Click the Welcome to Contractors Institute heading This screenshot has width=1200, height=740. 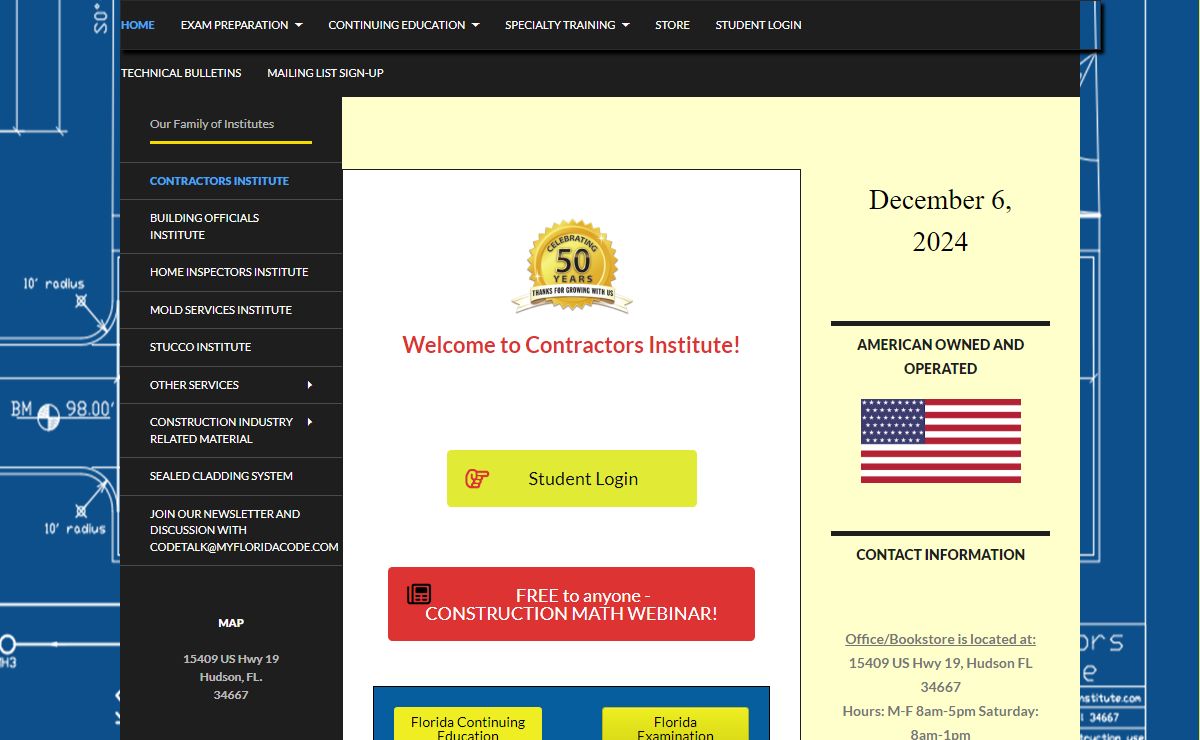[x=571, y=345]
